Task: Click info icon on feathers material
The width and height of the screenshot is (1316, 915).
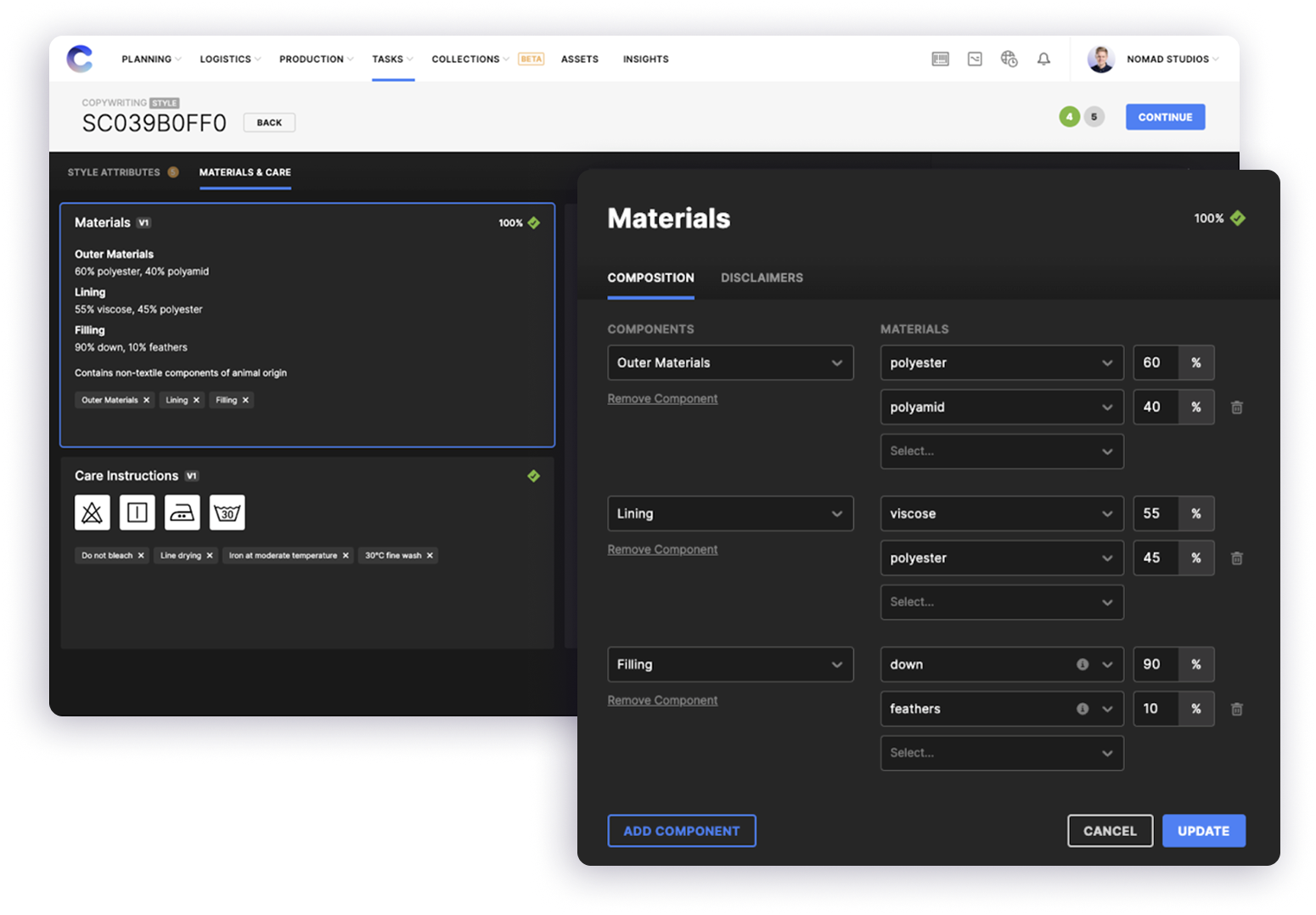Action: click(x=1083, y=709)
